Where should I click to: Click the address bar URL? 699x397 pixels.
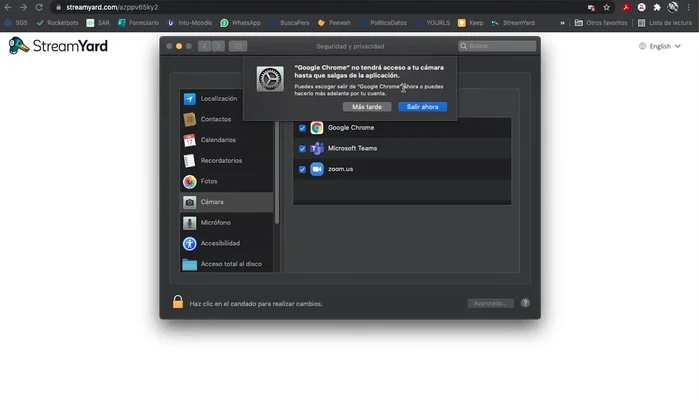pyautogui.click(x=112, y=7)
